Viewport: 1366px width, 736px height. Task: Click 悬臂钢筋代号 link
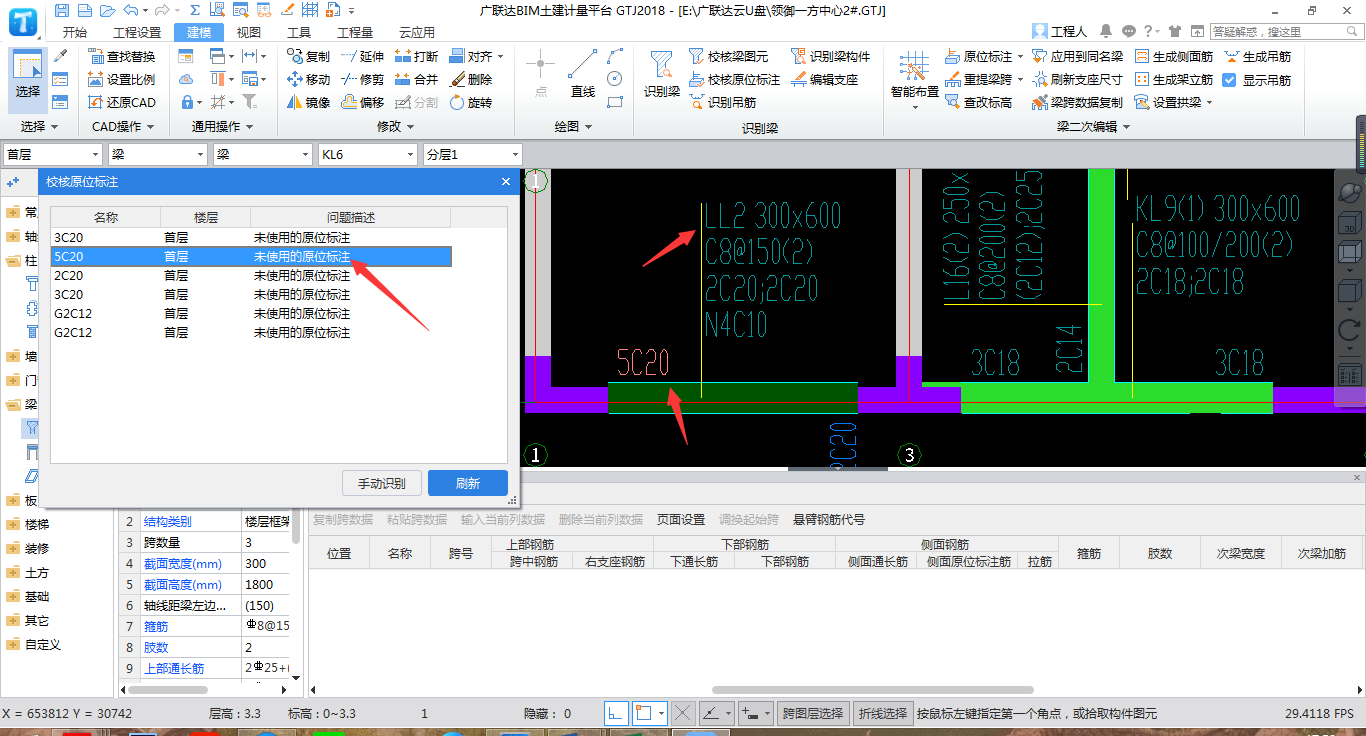tap(829, 519)
